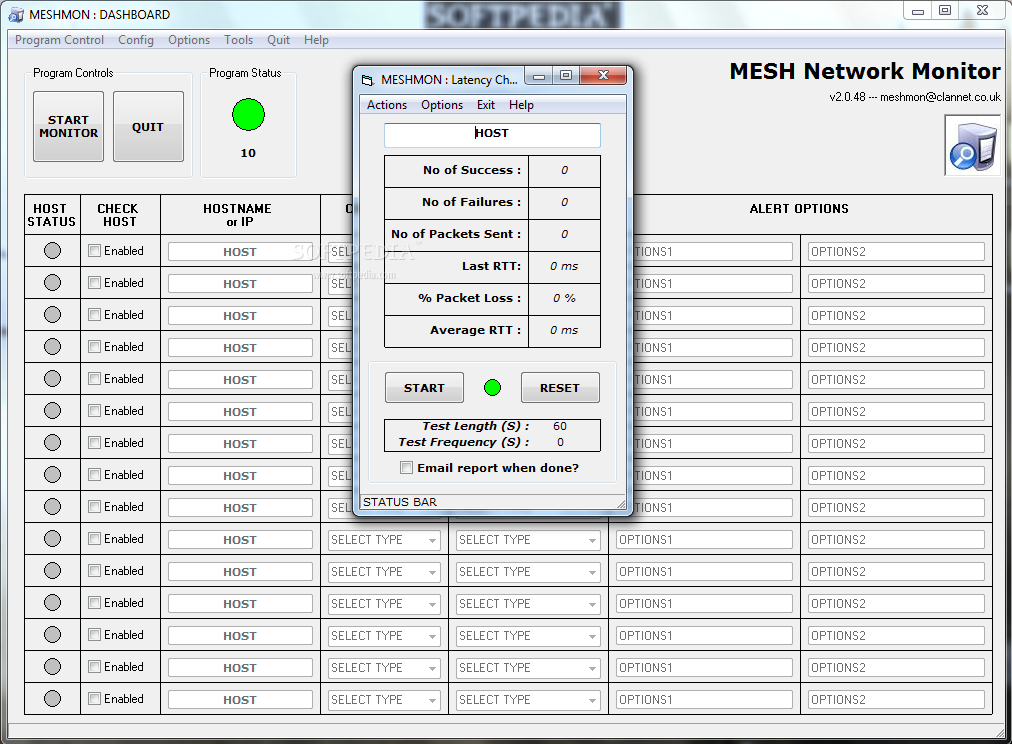Check Enabled box in the fifth row

click(x=95, y=378)
